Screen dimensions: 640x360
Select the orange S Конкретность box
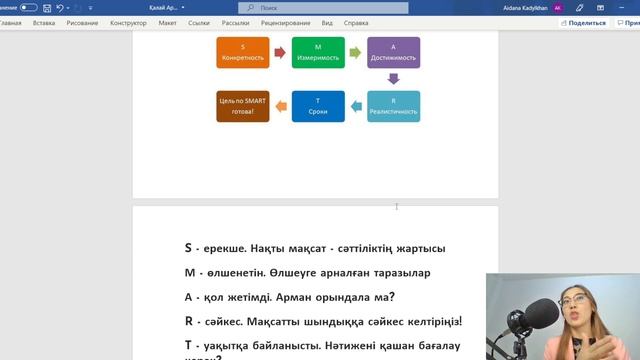(243, 53)
